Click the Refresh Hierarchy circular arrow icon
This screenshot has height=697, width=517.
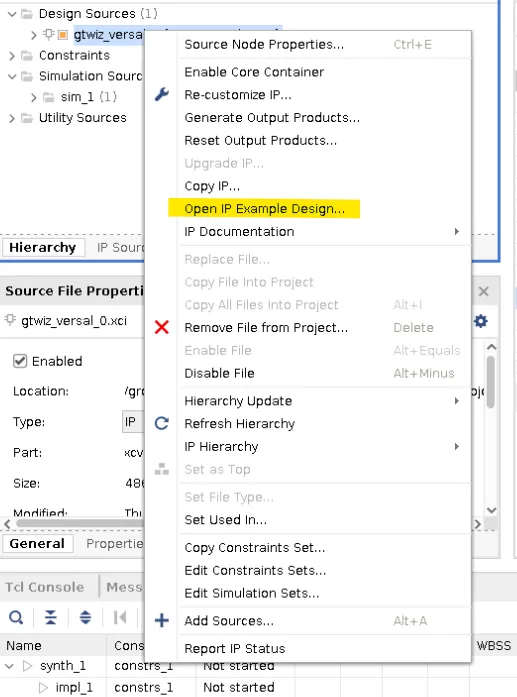click(161, 423)
